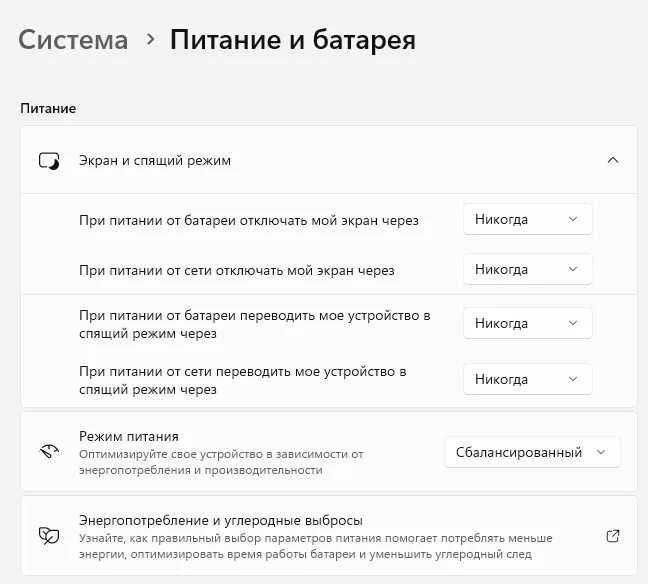Open the battery sleep timeout dropdown

(x=527, y=323)
